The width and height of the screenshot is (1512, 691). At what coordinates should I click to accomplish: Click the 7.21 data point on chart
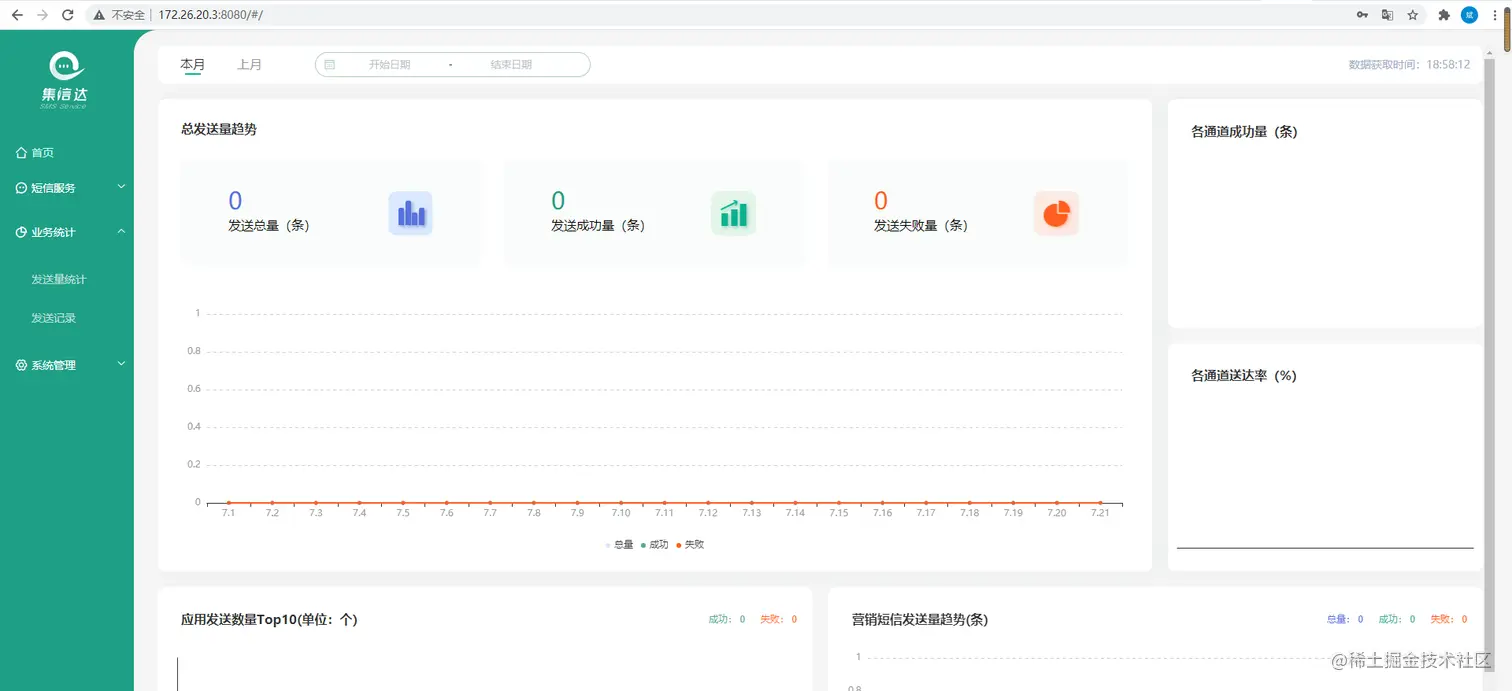point(1100,502)
